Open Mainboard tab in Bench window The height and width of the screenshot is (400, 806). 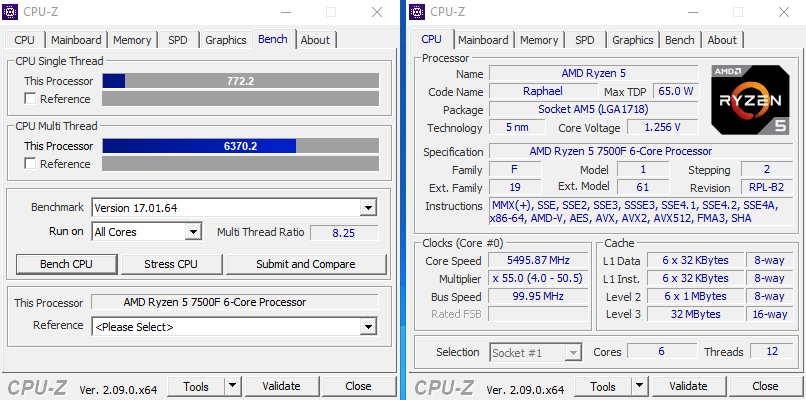76,40
